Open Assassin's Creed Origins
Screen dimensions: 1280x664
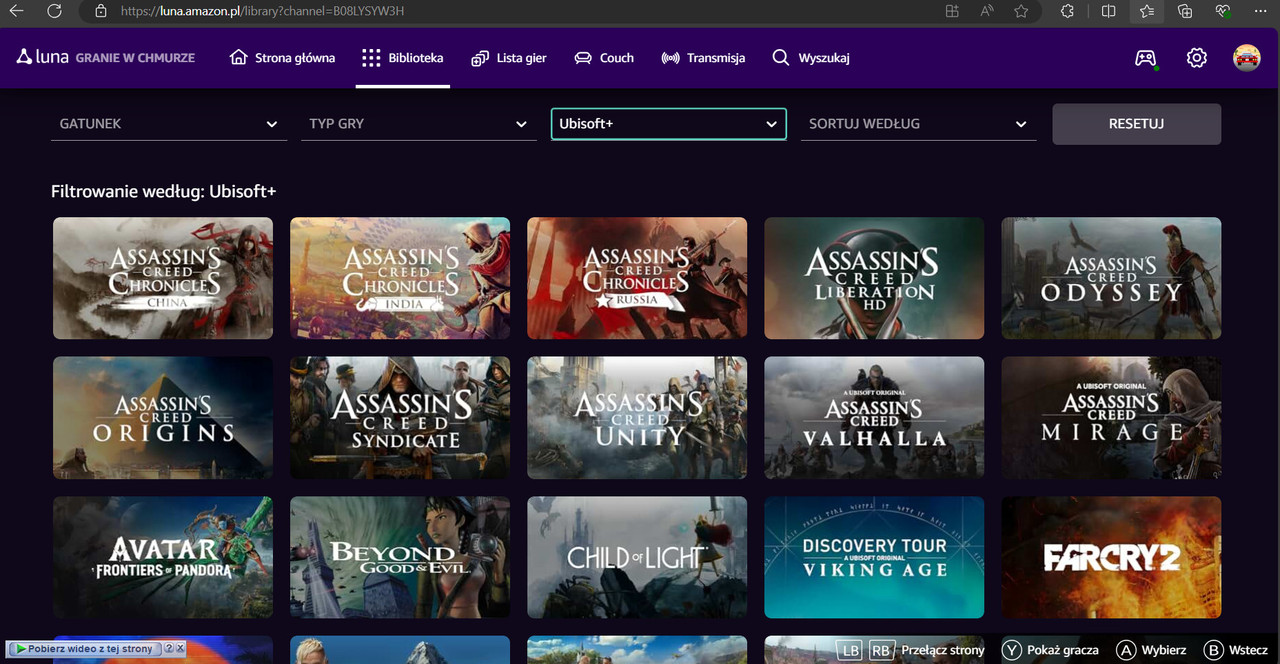click(x=163, y=418)
